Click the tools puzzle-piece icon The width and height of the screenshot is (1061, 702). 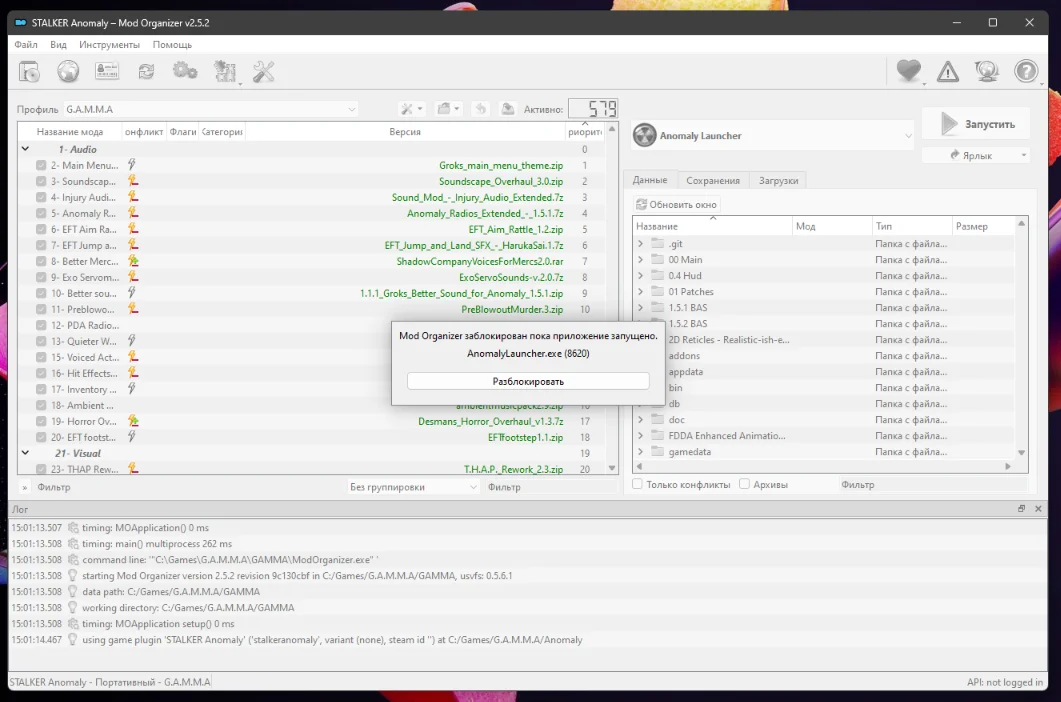[x=225, y=71]
